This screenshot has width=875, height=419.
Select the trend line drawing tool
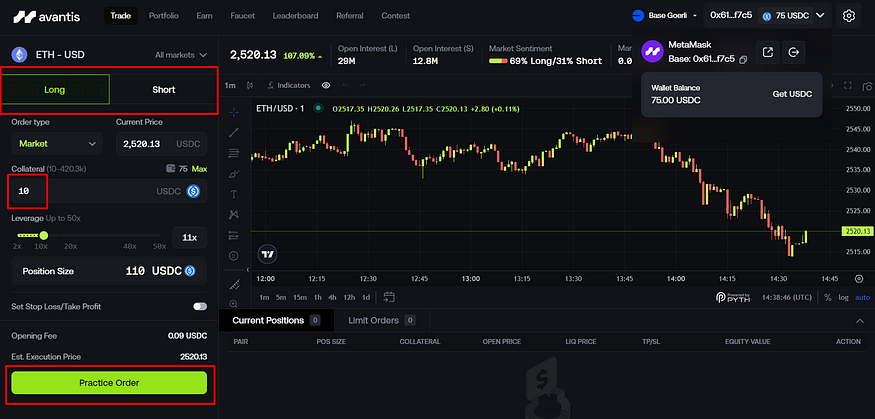[234, 132]
